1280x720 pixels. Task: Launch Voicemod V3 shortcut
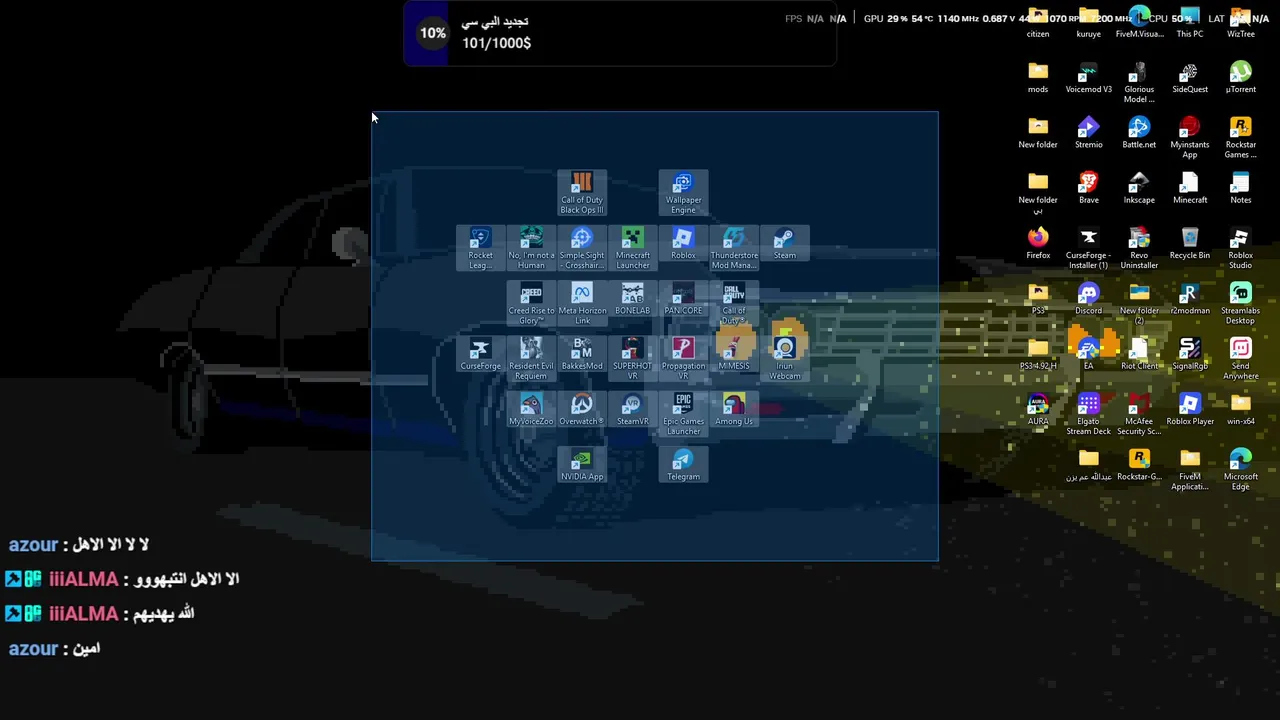pyautogui.click(x=1088, y=77)
